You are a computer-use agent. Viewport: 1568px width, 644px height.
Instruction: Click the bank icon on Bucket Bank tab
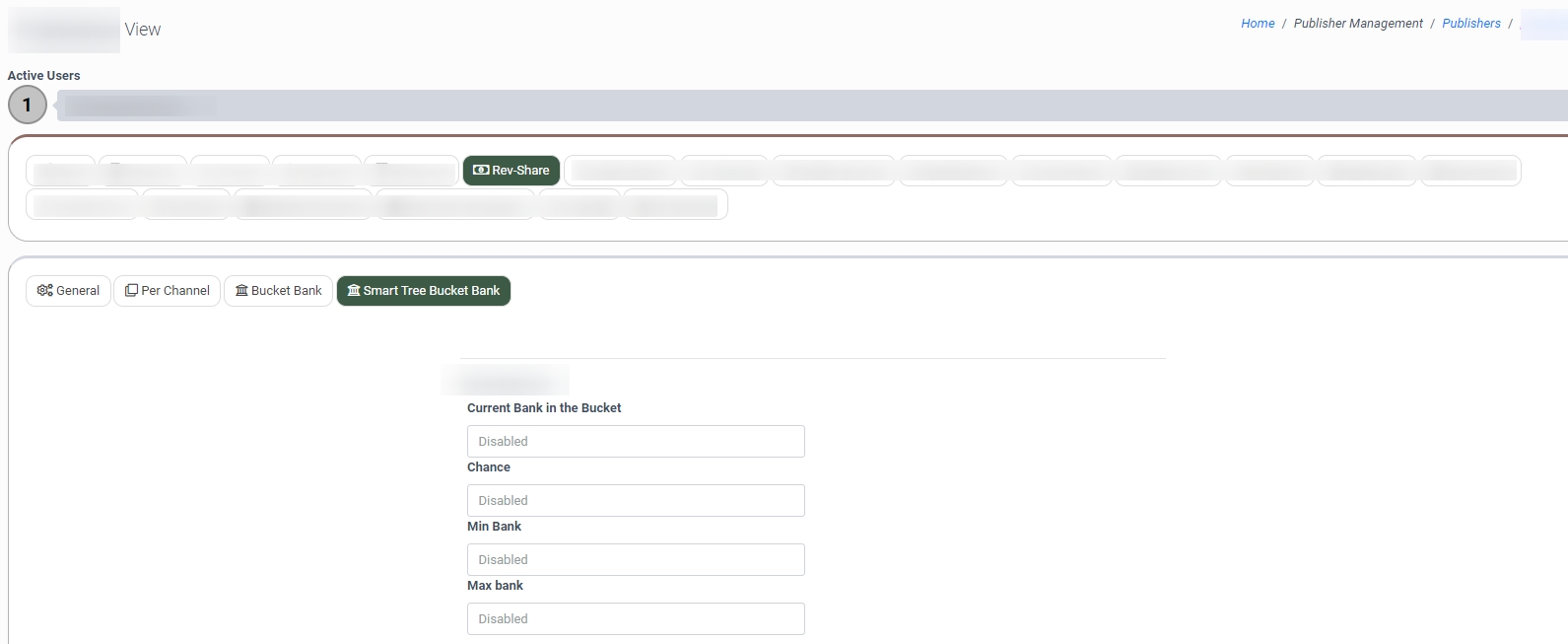241,291
